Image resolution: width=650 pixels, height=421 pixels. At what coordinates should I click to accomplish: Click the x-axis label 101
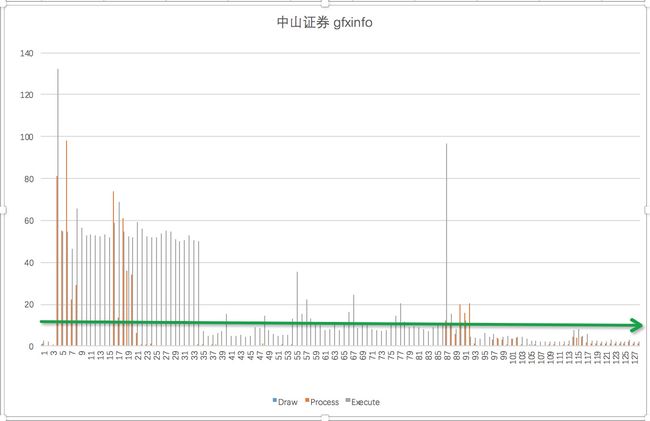(x=513, y=356)
